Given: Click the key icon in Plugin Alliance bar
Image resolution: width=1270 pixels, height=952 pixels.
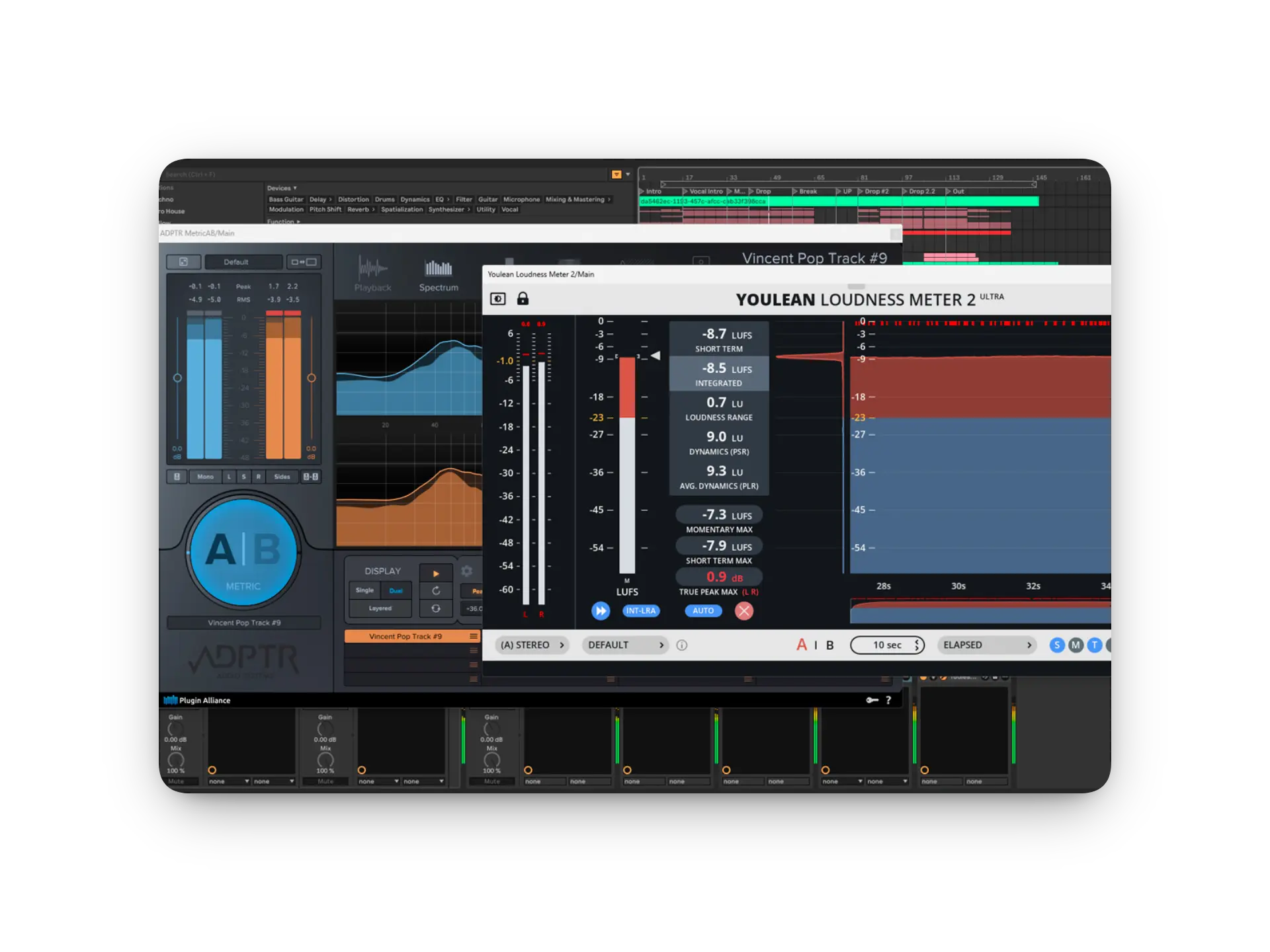Looking at the screenshot, I should tap(872, 700).
